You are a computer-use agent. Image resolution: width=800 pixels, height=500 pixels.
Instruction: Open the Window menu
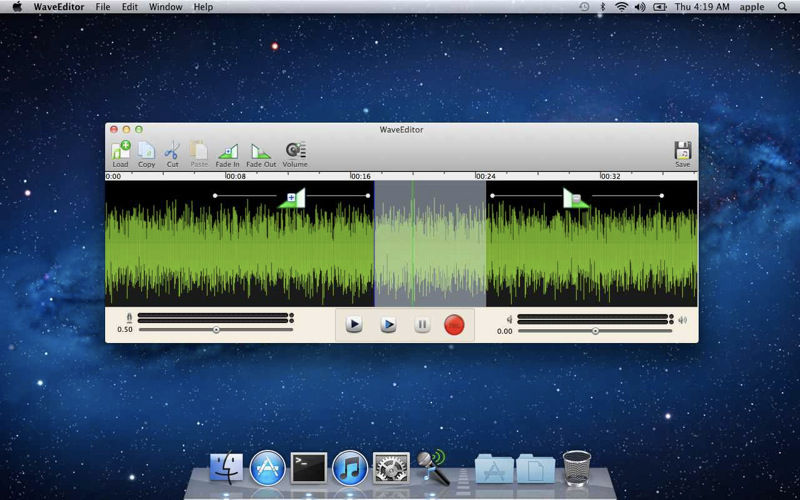166,7
